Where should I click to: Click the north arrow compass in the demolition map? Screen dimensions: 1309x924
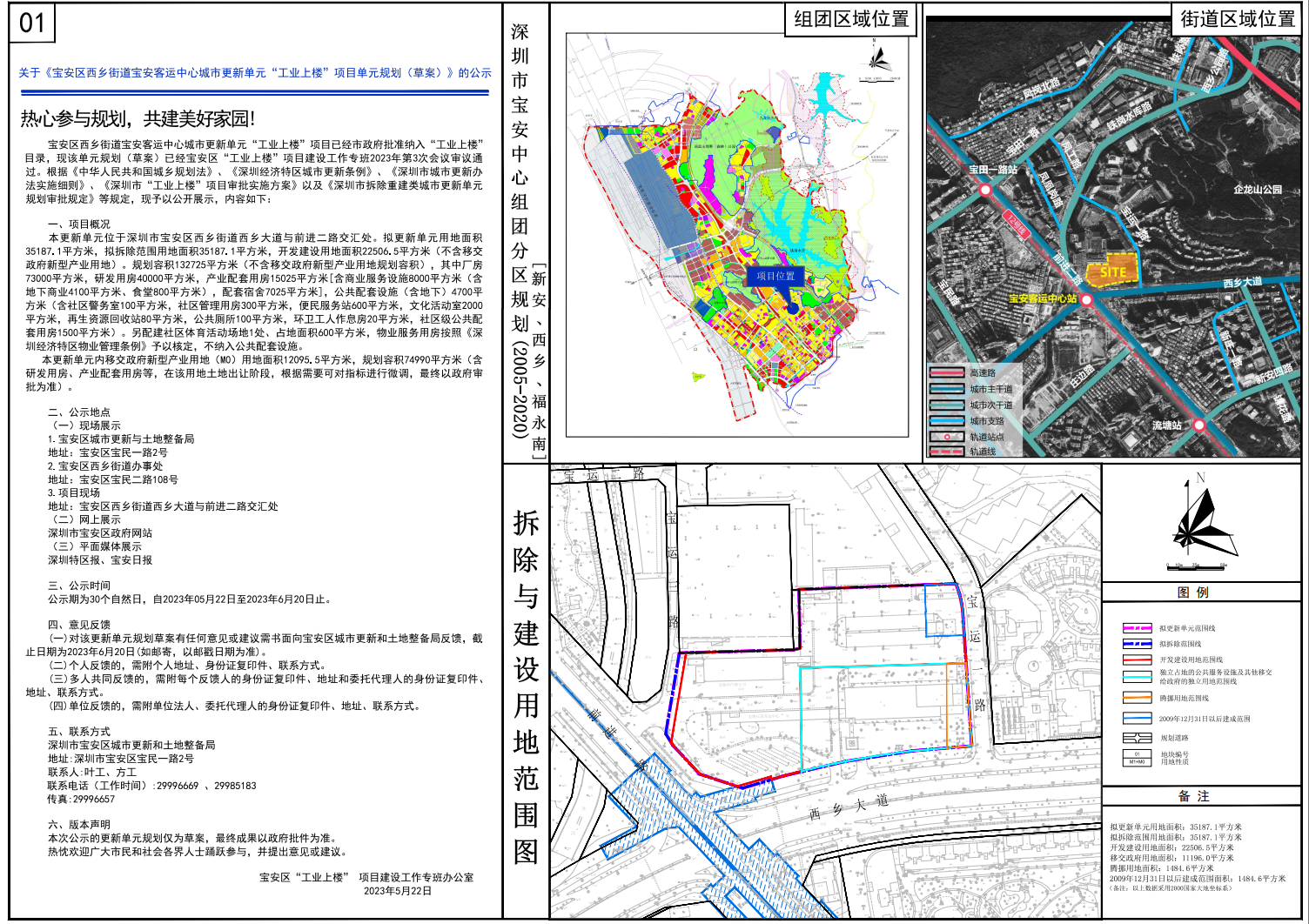click(1205, 516)
